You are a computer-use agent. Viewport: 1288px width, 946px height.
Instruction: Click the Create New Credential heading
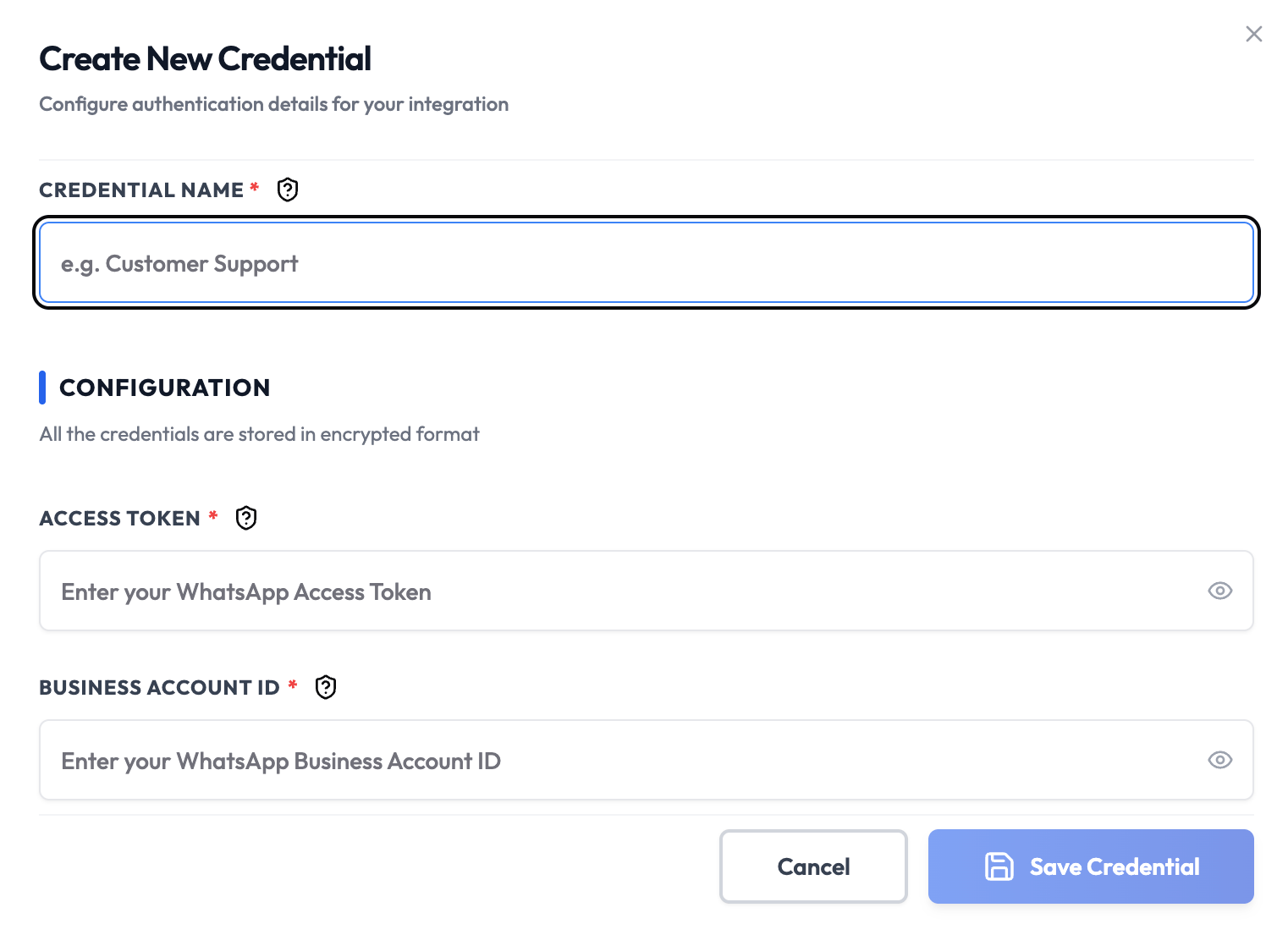tap(205, 59)
